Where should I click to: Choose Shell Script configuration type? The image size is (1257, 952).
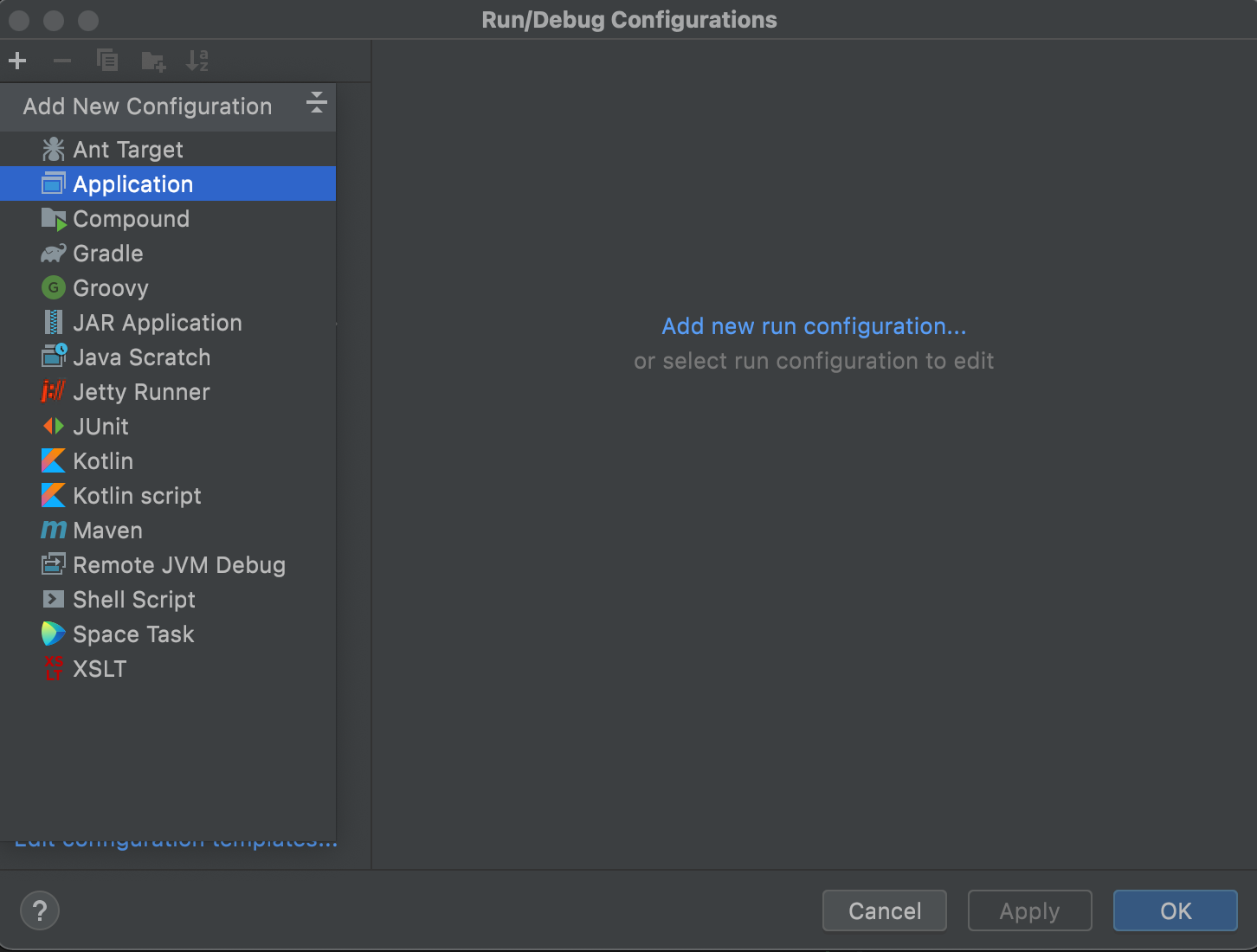168,599
